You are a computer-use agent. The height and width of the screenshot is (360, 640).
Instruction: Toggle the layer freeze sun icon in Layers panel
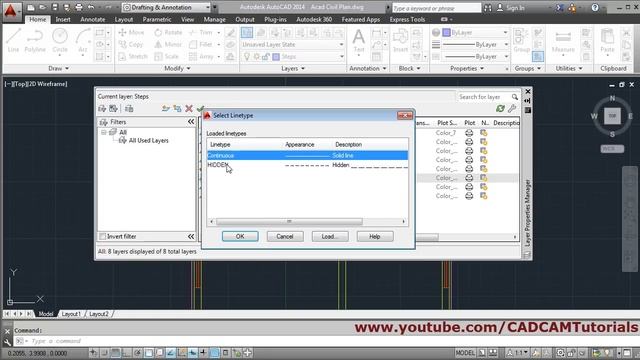[256, 56]
